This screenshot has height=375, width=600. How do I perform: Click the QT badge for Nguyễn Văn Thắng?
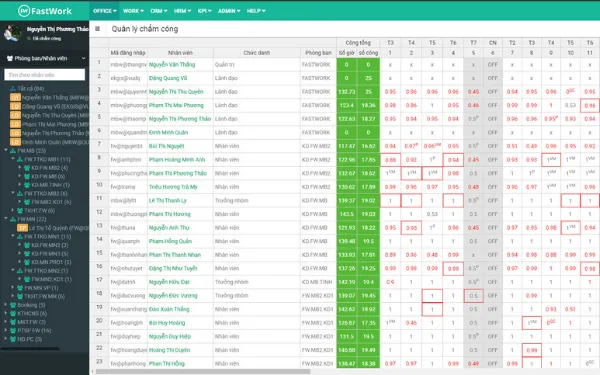tap(15, 97)
